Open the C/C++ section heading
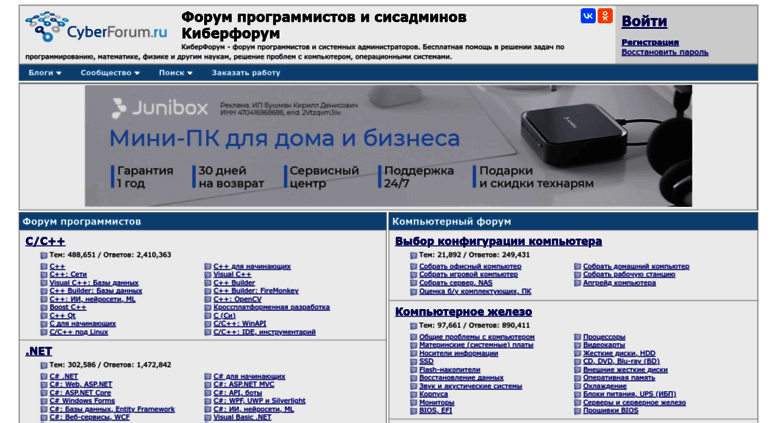The height and width of the screenshot is (423, 777). tap(45, 241)
